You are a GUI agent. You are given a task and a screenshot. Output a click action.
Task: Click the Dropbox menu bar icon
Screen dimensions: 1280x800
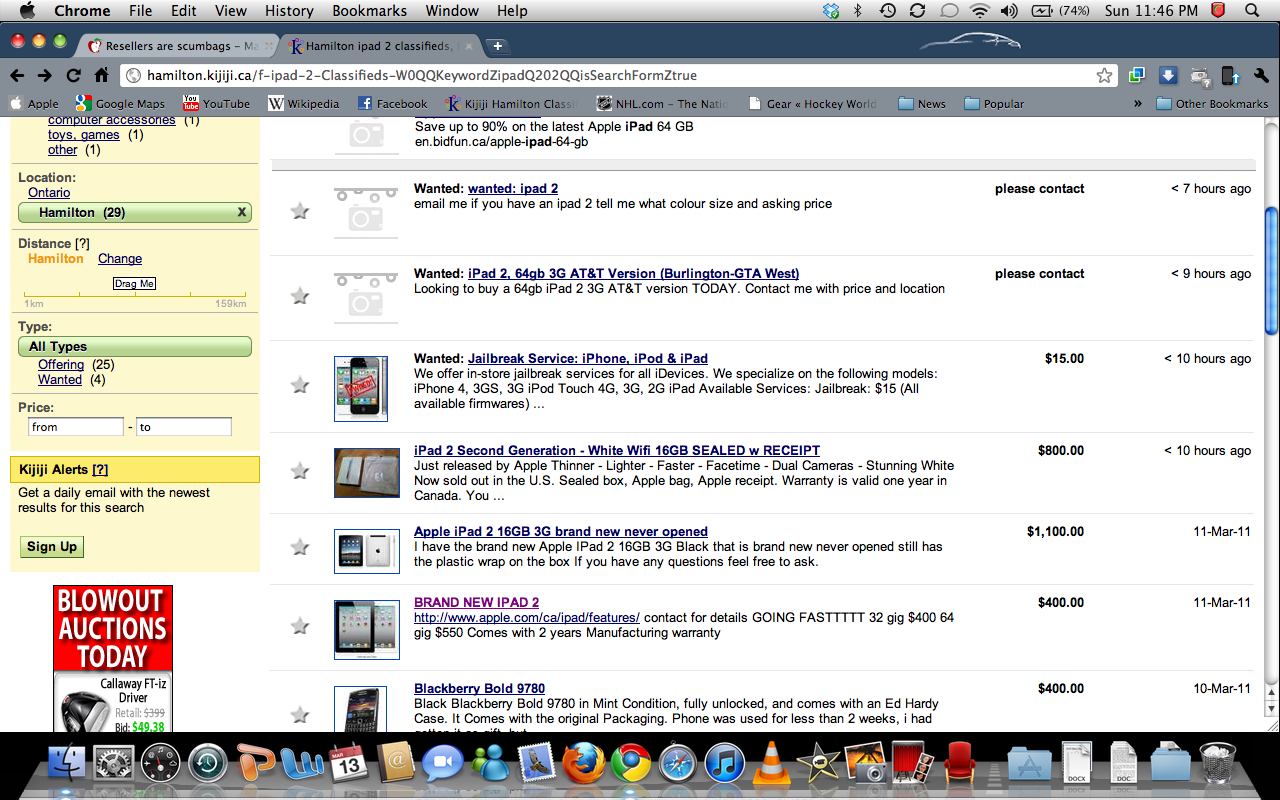[831, 11]
